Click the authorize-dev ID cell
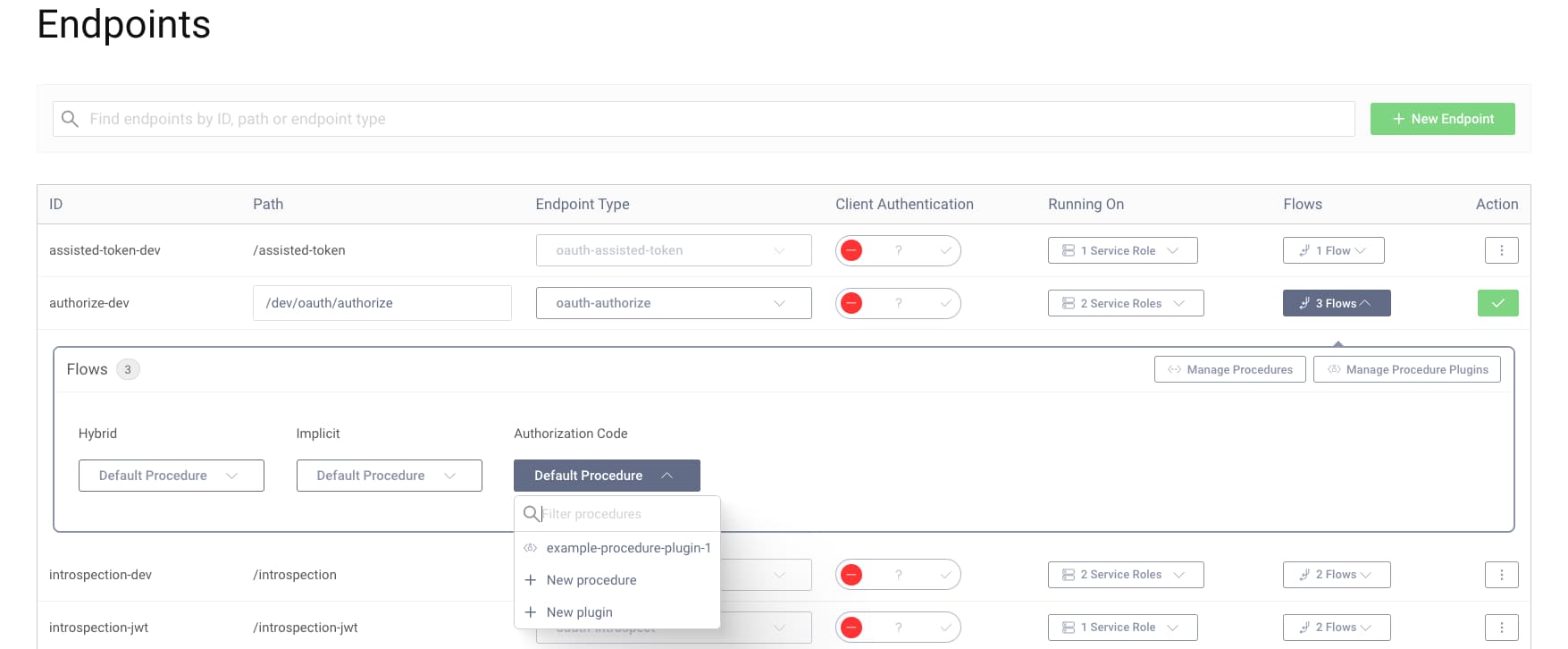This screenshot has width=1568, height=649. coord(89,303)
